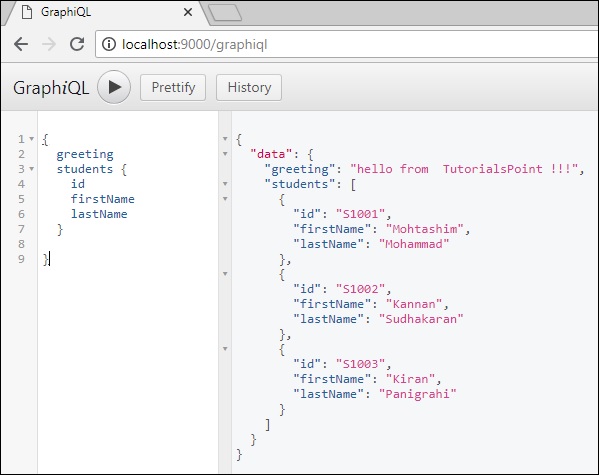
Task: Click lastName field on line 6
Action: tap(99, 214)
